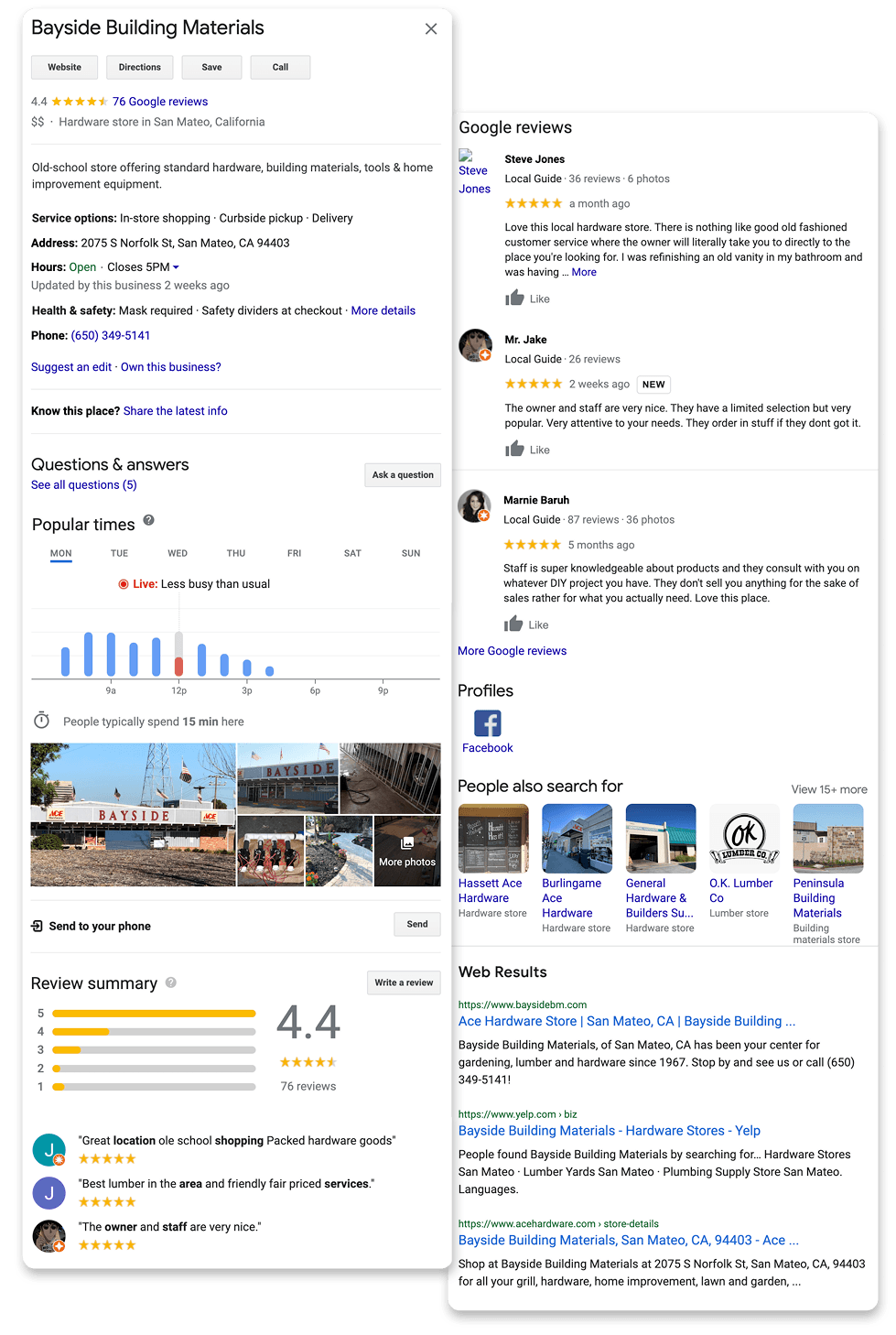Click the "Best lumber in the area" quote

[x=226, y=1184]
